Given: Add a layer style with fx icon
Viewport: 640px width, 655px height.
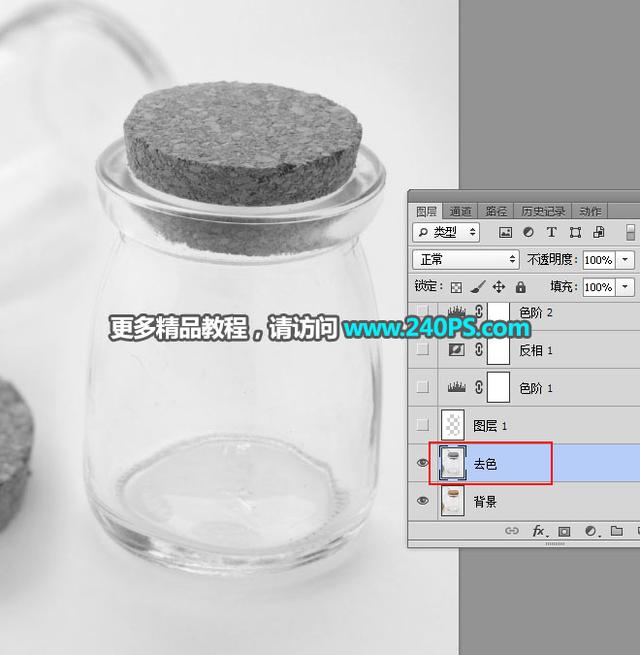Looking at the screenshot, I should [538, 531].
